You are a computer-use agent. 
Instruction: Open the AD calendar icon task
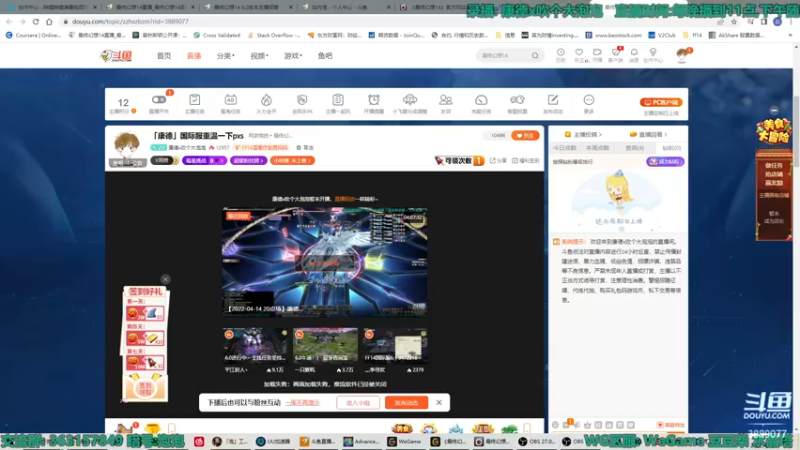coord(230,99)
